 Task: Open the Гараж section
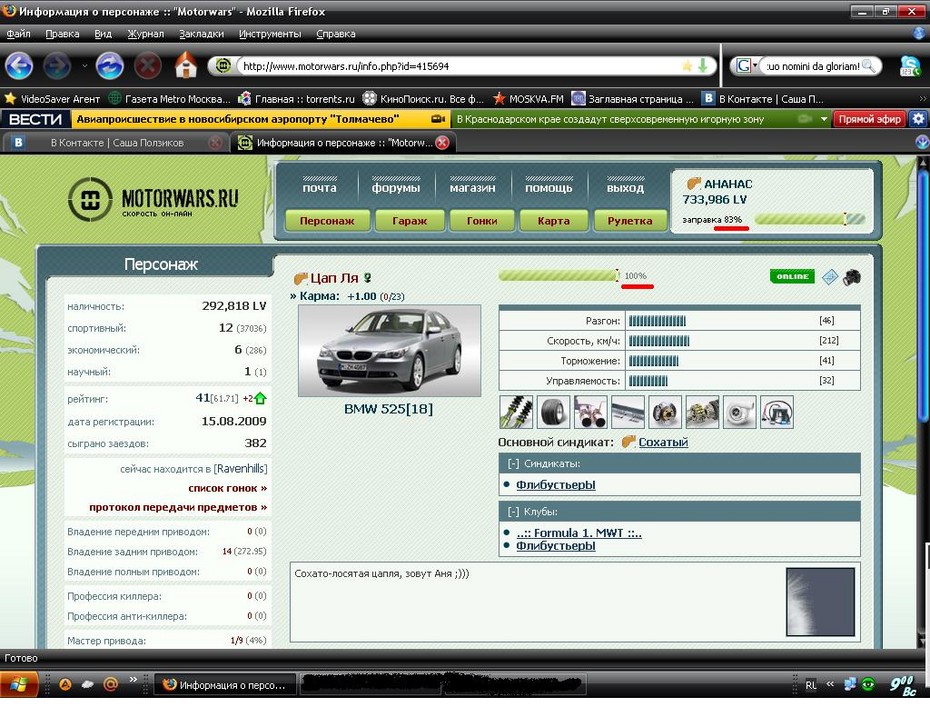pos(409,221)
